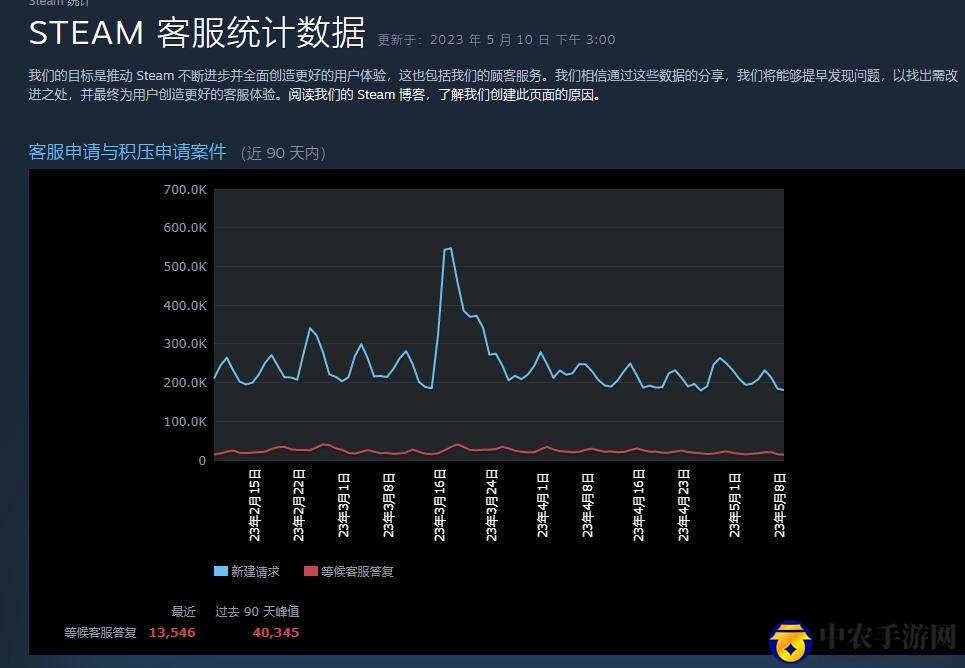Image resolution: width=965 pixels, height=668 pixels.
Task: Click the '最近' column header
Action: 183,611
